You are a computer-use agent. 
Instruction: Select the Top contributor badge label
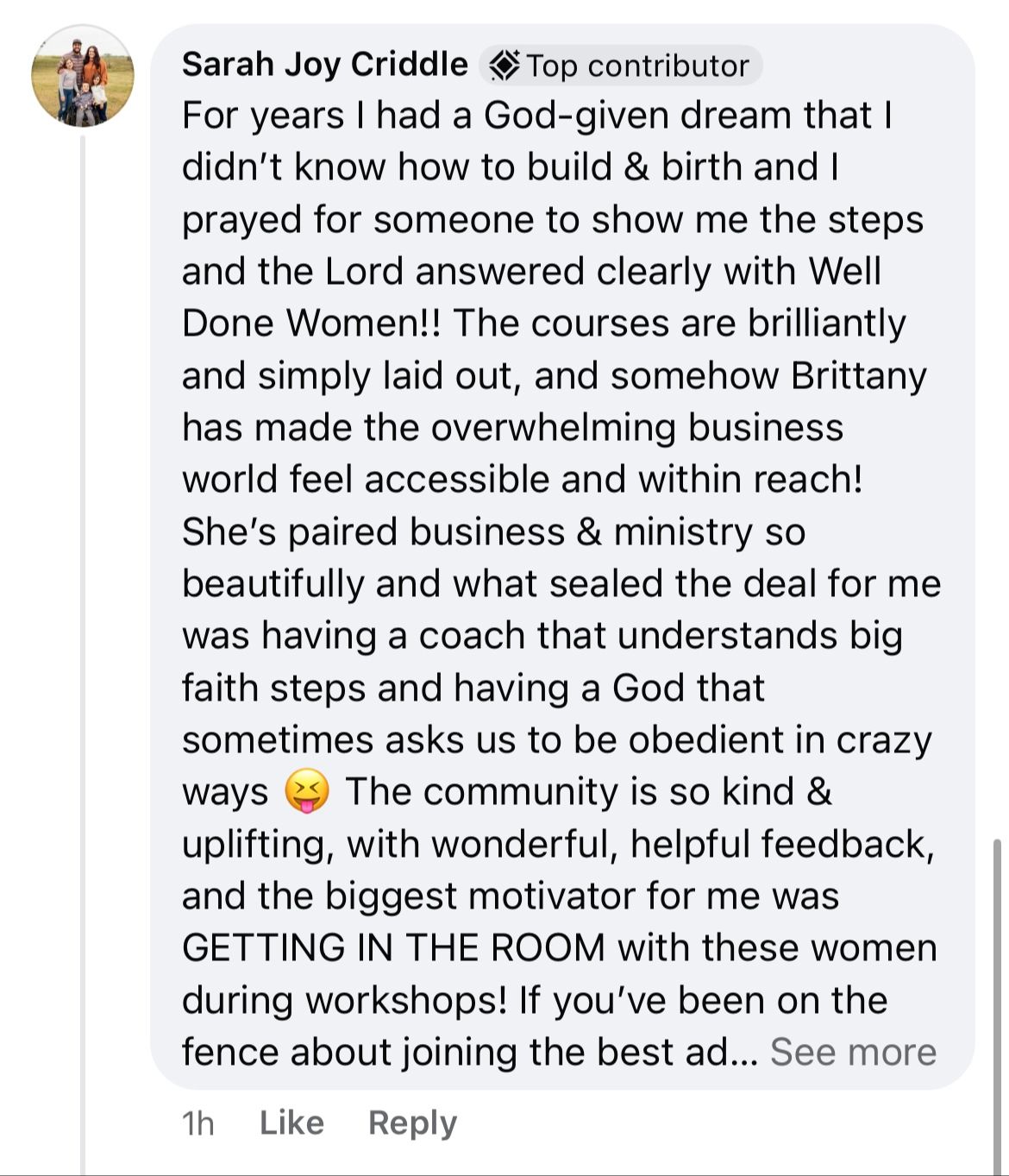pos(621,66)
